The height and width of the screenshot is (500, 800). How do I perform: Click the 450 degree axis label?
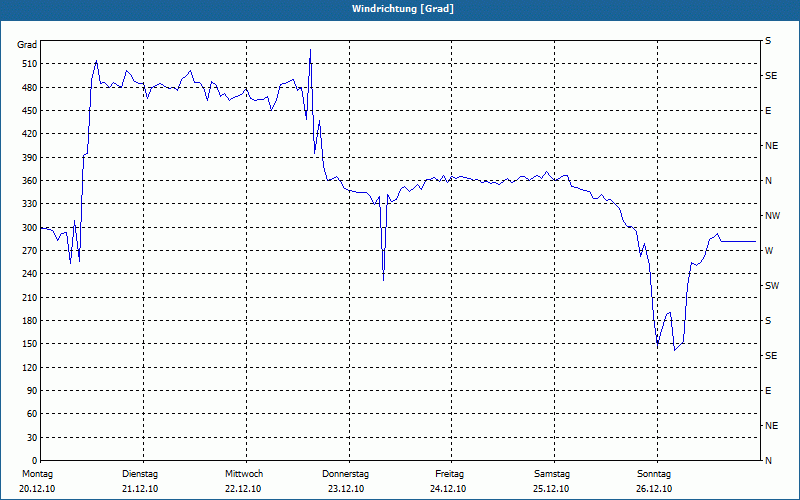coord(29,111)
